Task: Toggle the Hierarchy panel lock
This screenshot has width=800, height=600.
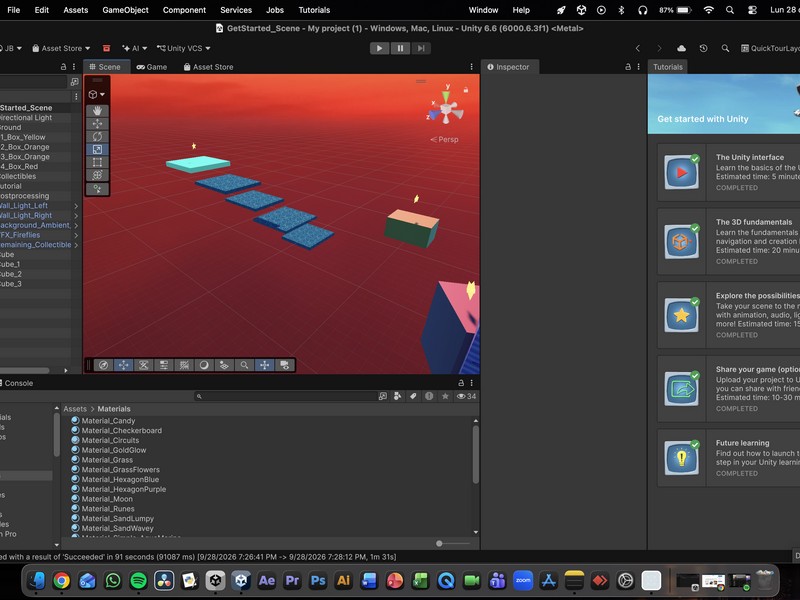Action: coord(63,67)
